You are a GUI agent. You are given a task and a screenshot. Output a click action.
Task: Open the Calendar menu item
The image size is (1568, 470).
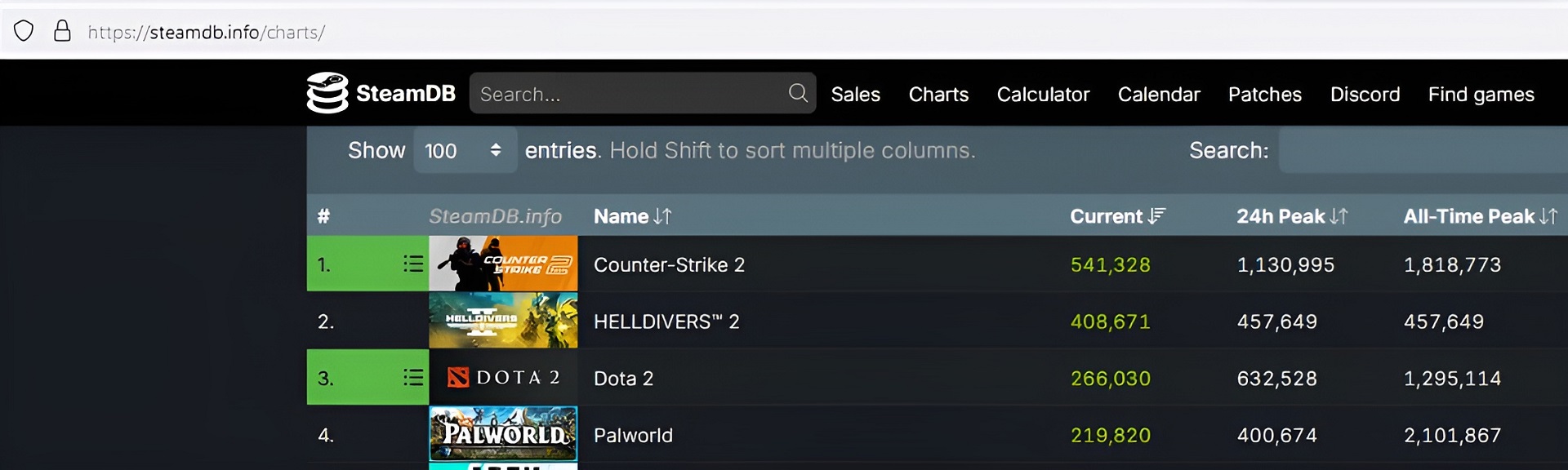tap(1159, 94)
